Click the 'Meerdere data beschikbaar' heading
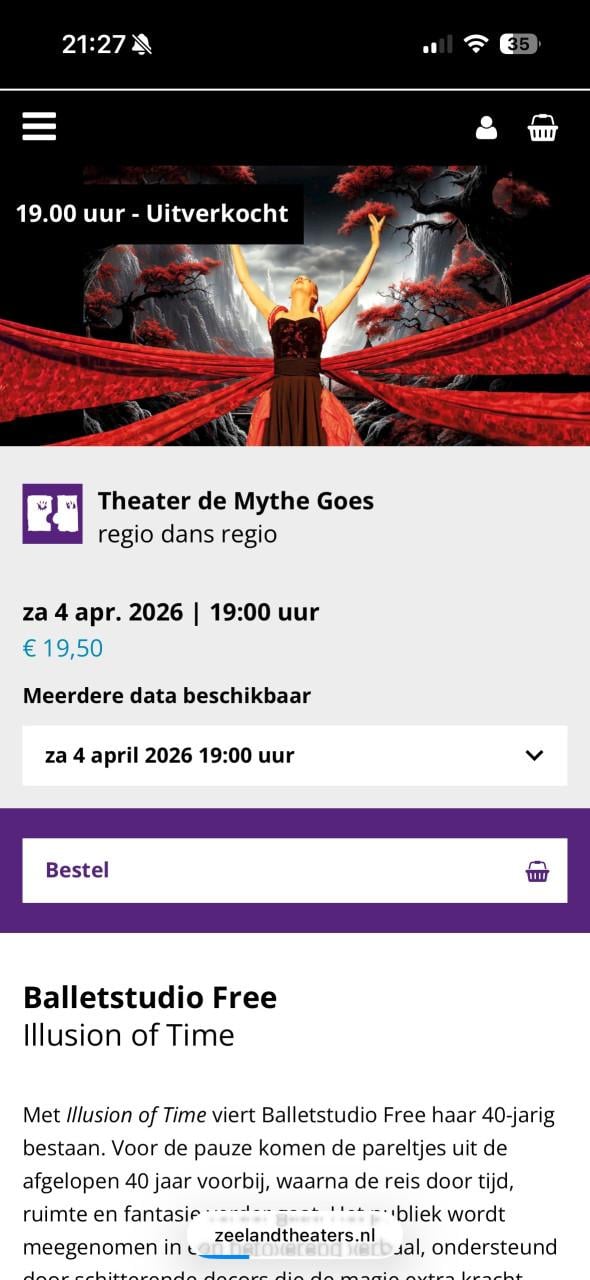Viewport: 590px width, 1280px height. [167, 695]
